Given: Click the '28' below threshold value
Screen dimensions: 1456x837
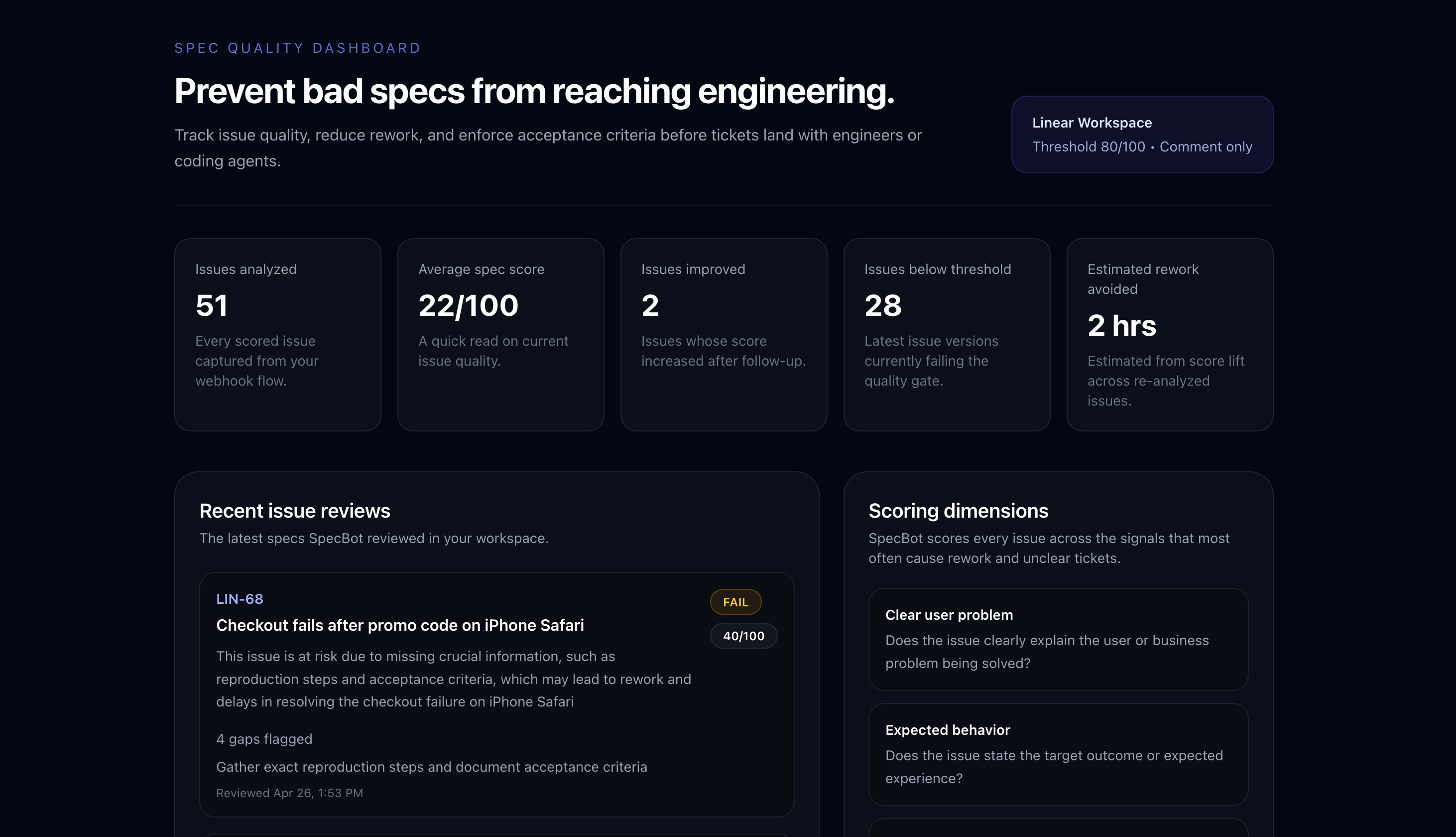Looking at the screenshot, I should [x=883, y=306].
